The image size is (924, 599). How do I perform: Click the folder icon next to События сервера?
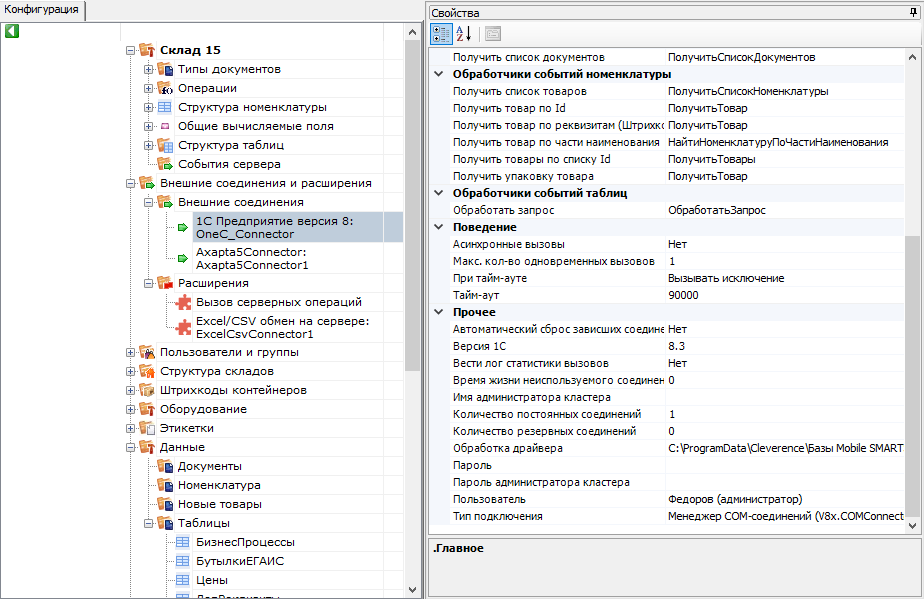point(165,164)
